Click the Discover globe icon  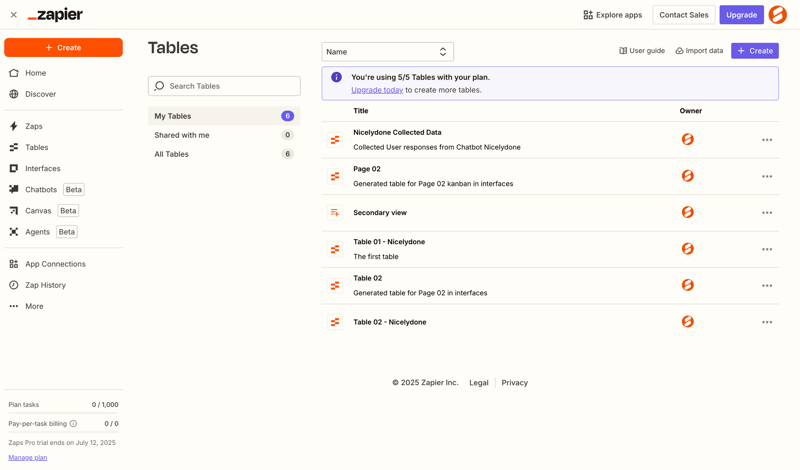pos(14,94)
